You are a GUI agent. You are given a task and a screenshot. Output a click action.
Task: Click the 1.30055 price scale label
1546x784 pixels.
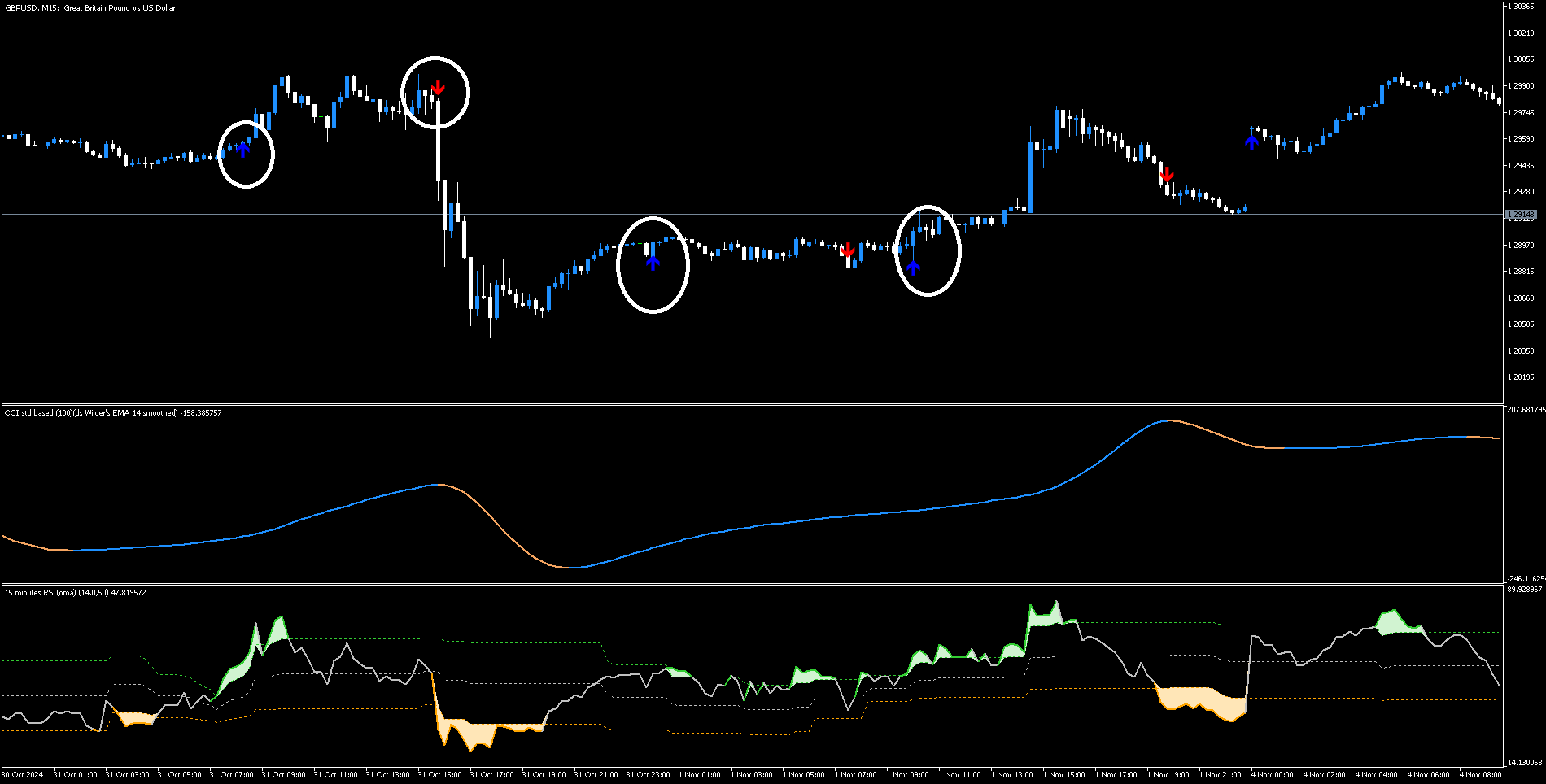coord(1520,59)
